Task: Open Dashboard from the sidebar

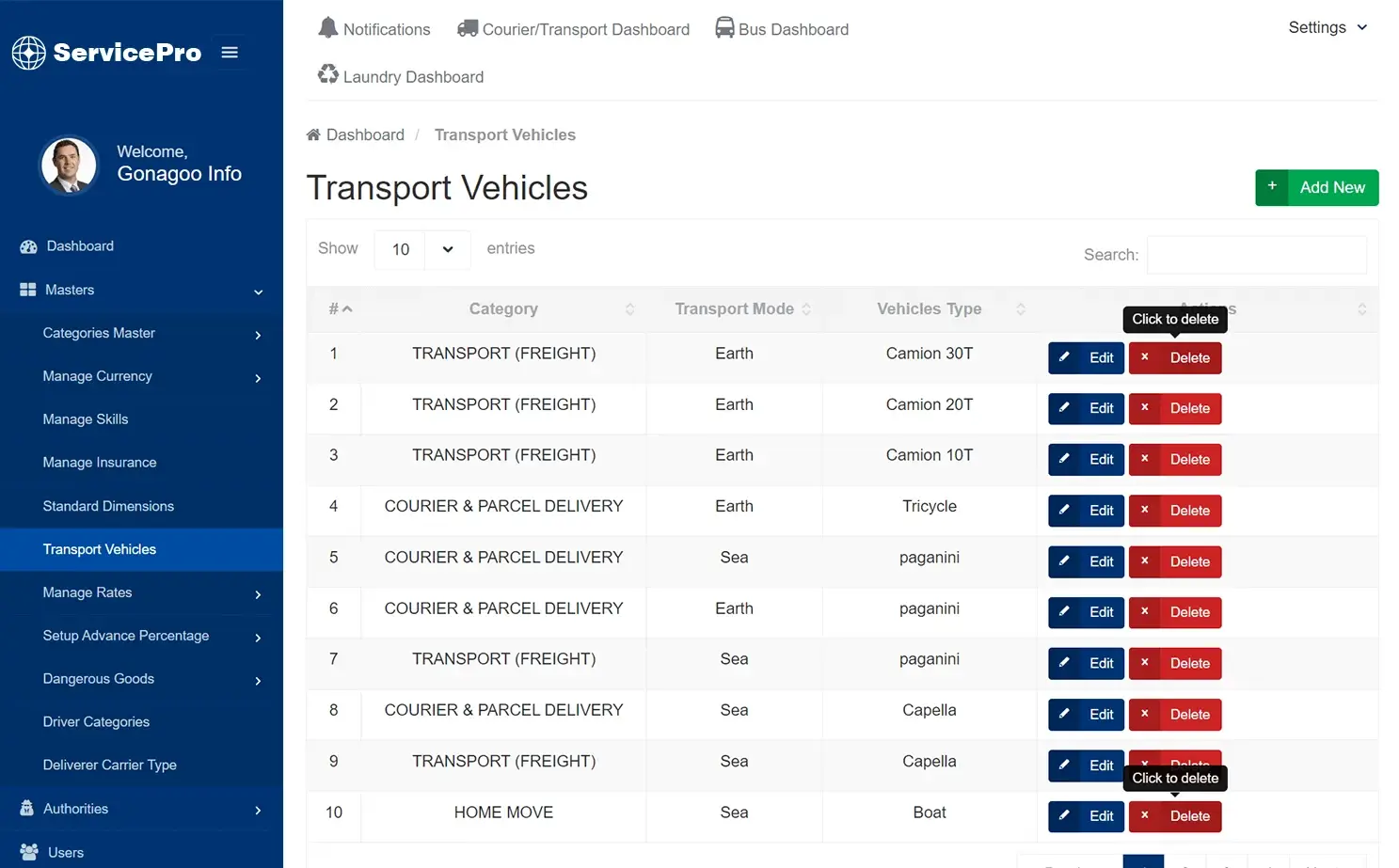Action: 79,245
